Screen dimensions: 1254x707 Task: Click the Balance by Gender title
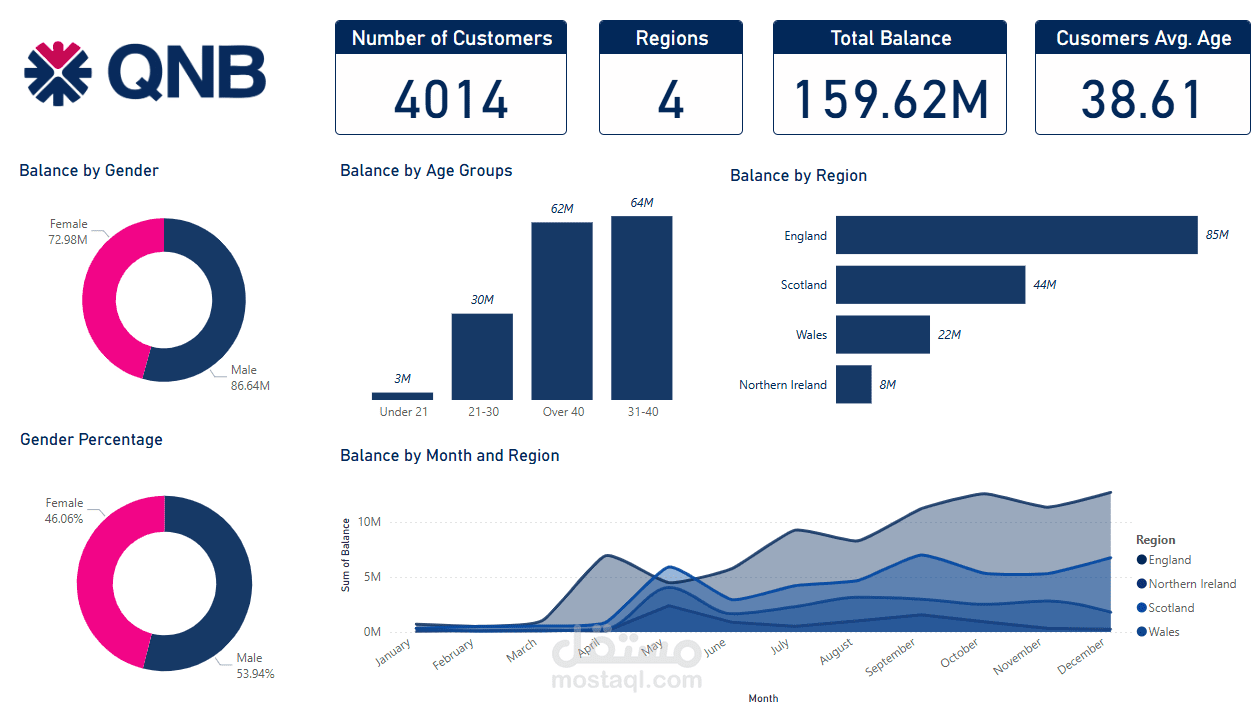89,171
